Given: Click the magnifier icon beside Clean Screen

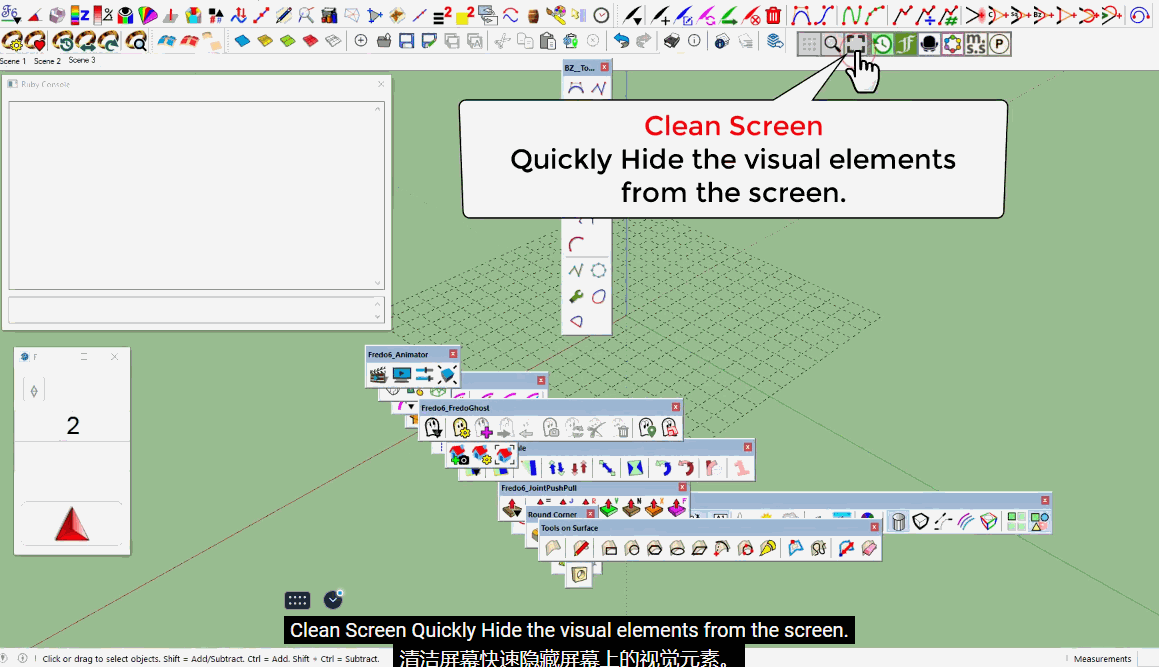Looking at the screenshot, I should pos(832,44).
